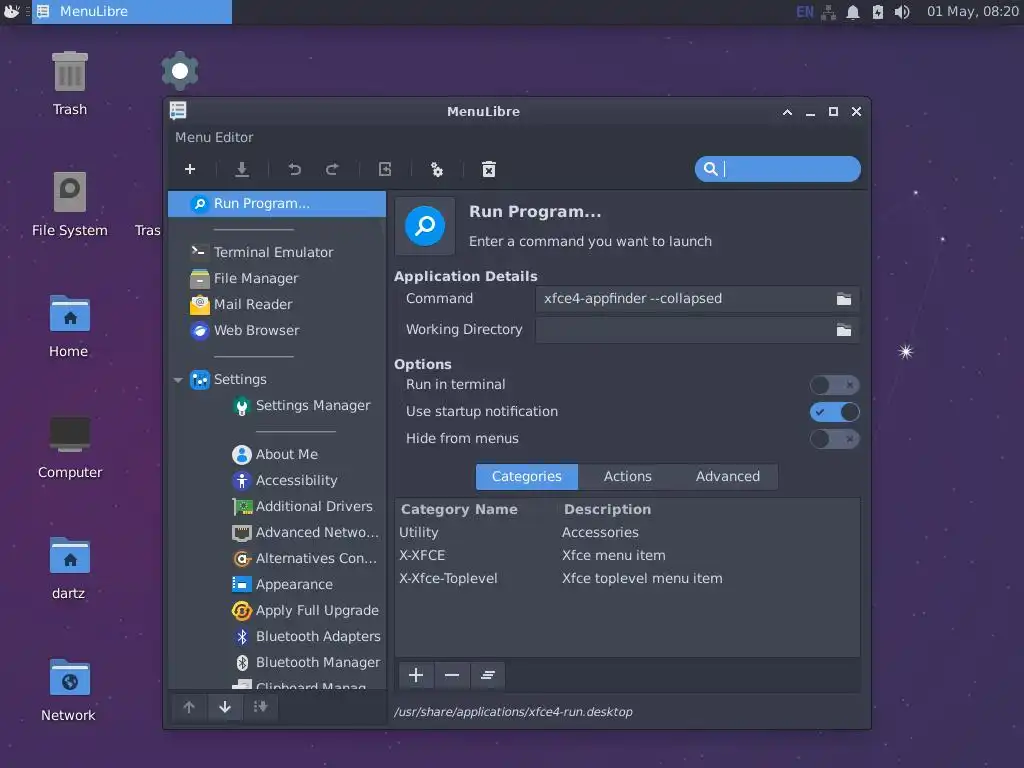
Task: Remove selected category with minus button
Action: click(x=452, y=675)
